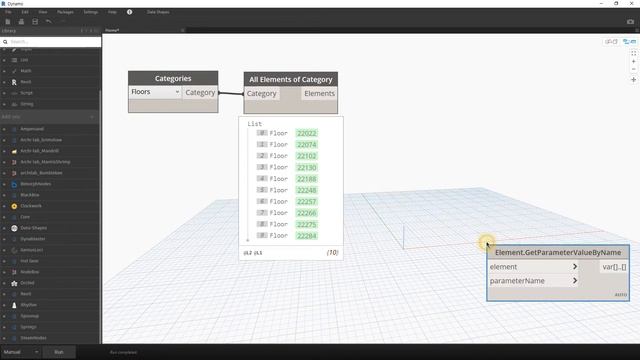Click element ID 22022 in list
Screen dimensions: 640x360
[307, 133]
